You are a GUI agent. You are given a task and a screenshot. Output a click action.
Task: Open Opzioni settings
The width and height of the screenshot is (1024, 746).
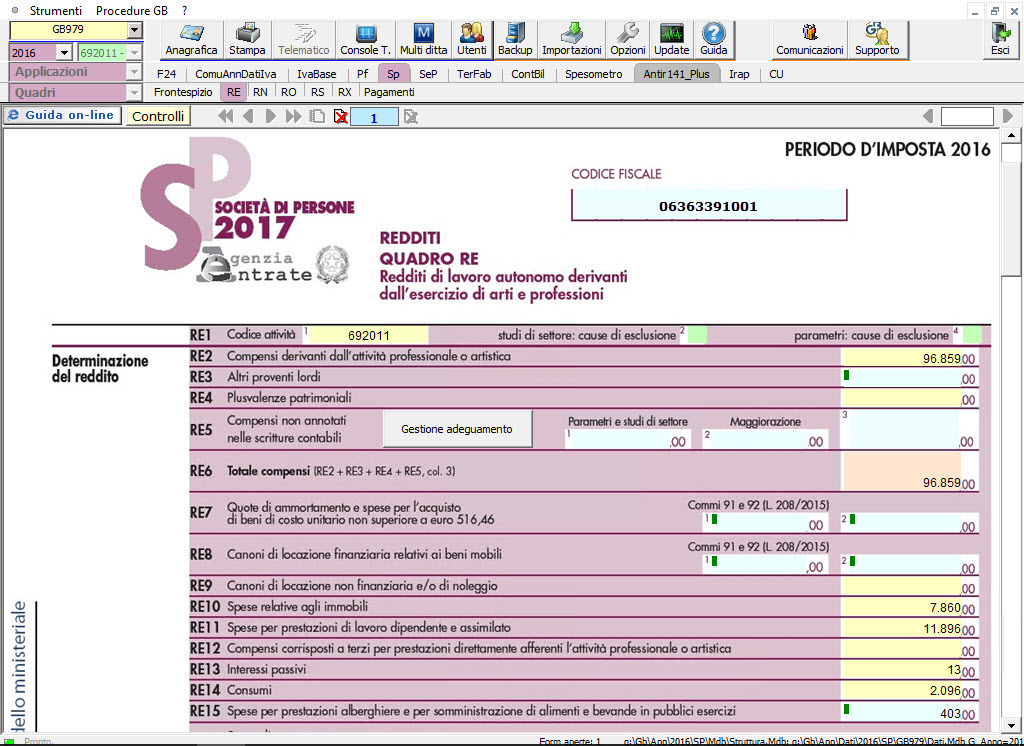click(x=628, y=39)
